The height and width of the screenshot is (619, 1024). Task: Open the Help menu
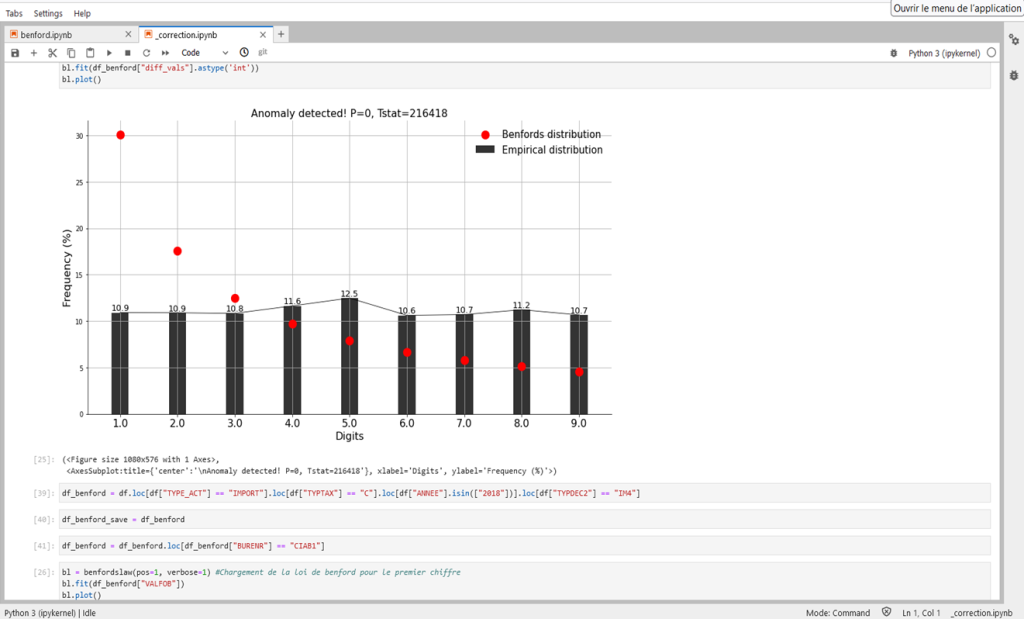click(x=82, y=13)
